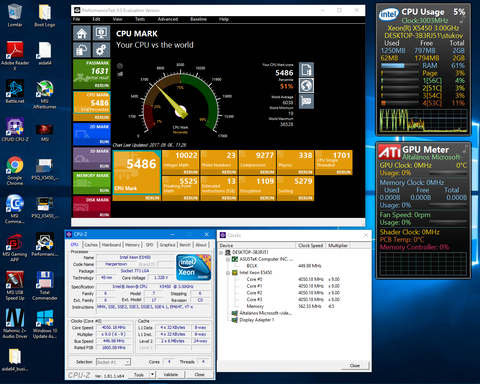The height and width of the screenshot is (384, 480).
Task: Collapse the DESKTOP-3B3RJ51 tree node
Action: [221, 253]
